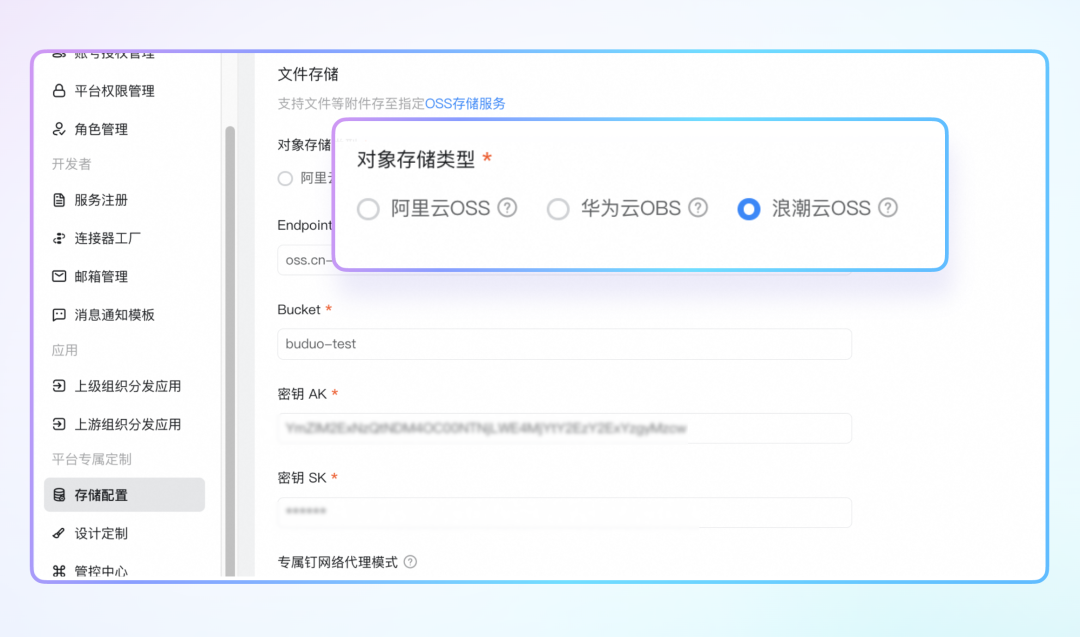The image size is (1080, 637).
Task: Click the database icon beside 存储配置
Action: [59, 495]
